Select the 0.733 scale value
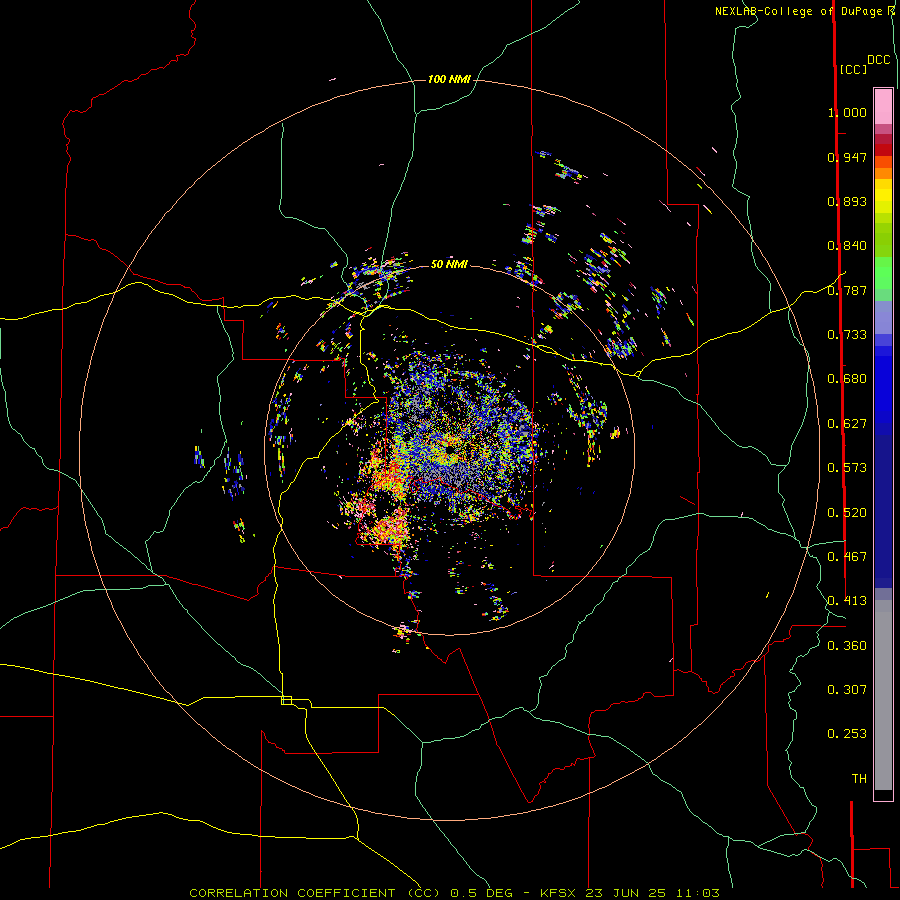 pos(847,335)
